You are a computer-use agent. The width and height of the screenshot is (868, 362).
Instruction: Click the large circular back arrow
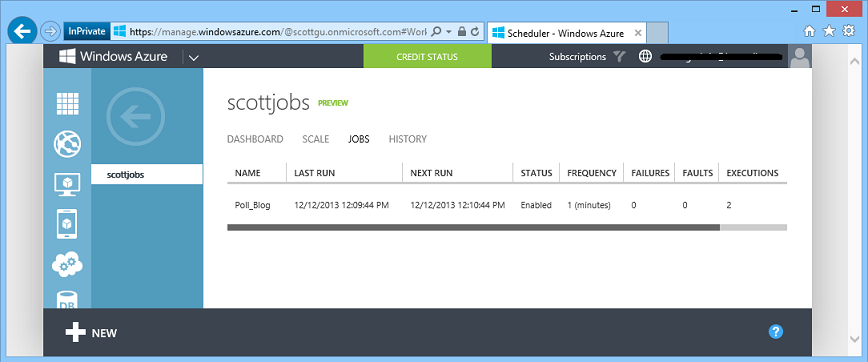pyautogui.click(x=136, y=117)
